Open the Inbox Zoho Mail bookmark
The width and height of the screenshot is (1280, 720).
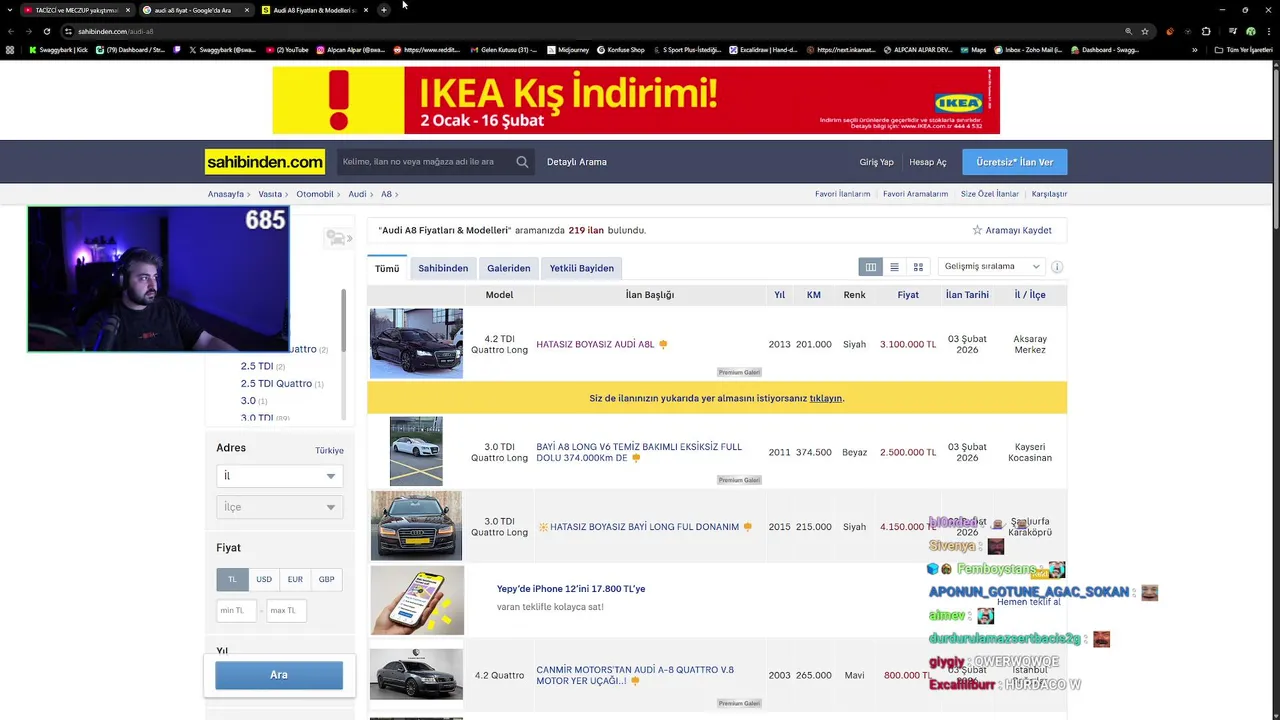click(x=1029, y=50)
